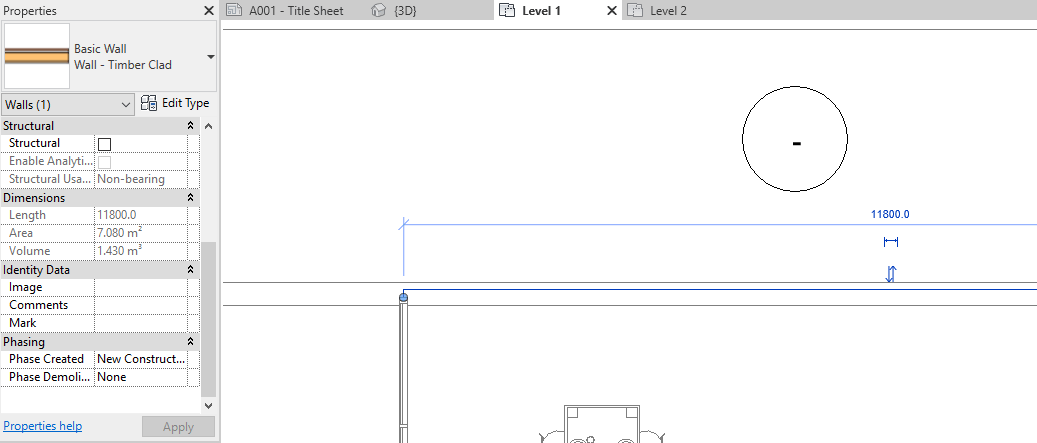Open the Phase Demolished value None
This screenshot has height=443, width=1037.
(x=141, y=377)
